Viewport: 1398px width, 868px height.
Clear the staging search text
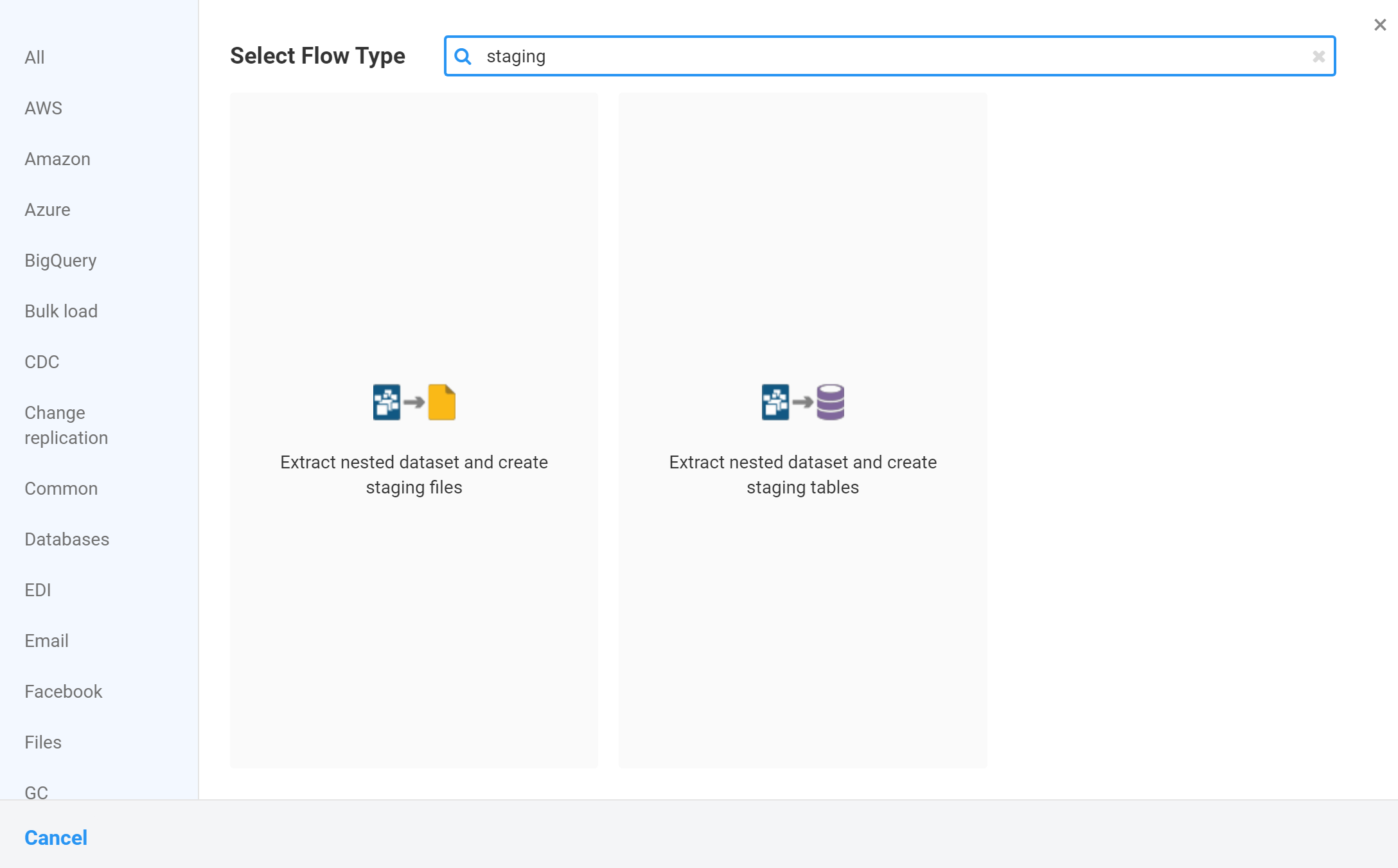tap(1318, 57)
